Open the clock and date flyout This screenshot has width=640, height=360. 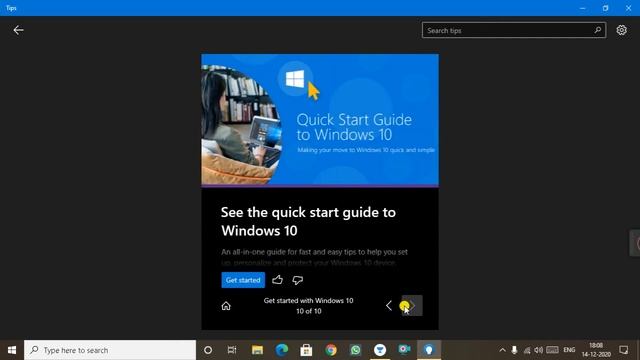pyautogui.click(x=596, y=350)
